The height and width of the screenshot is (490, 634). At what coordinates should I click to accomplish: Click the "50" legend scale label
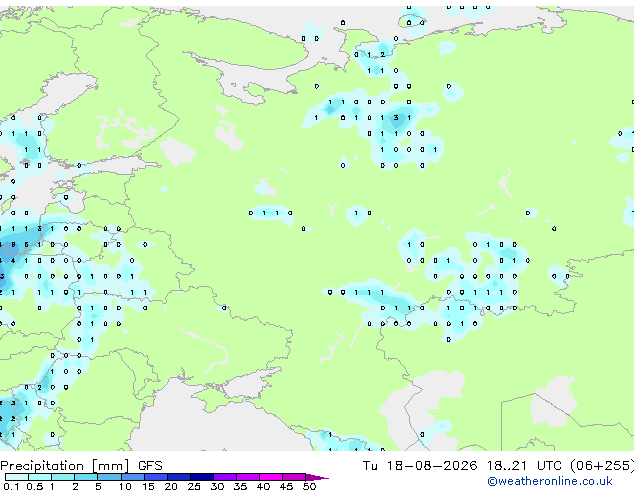tap(309, 486)
